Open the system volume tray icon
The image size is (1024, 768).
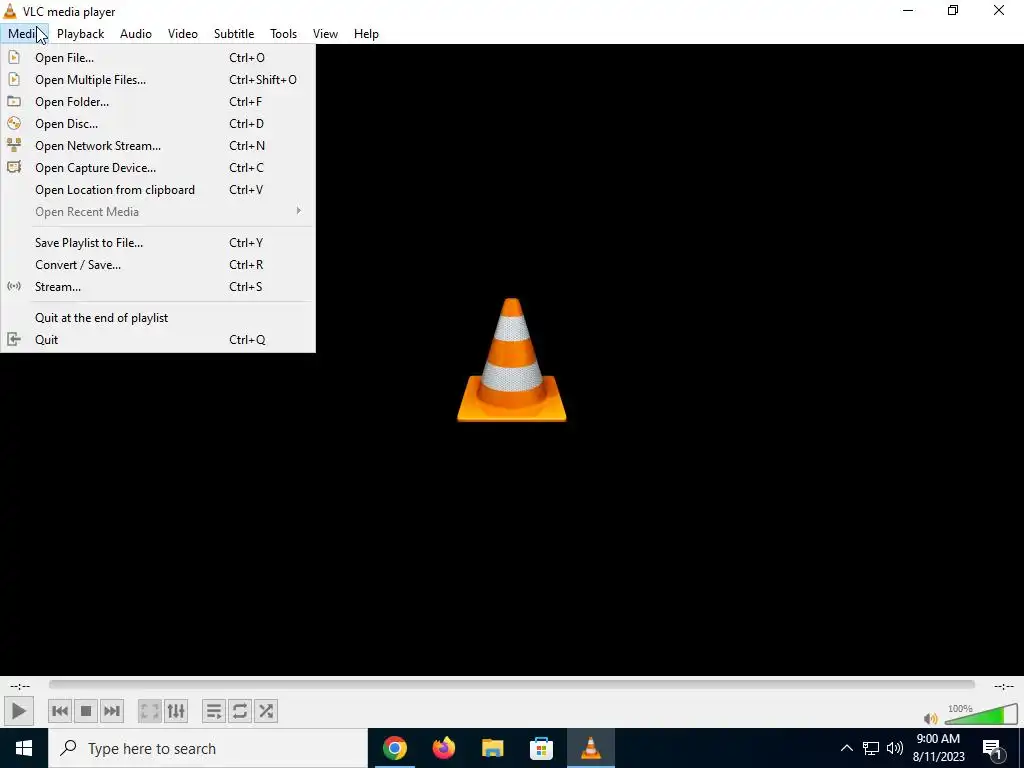pos(895,748)
